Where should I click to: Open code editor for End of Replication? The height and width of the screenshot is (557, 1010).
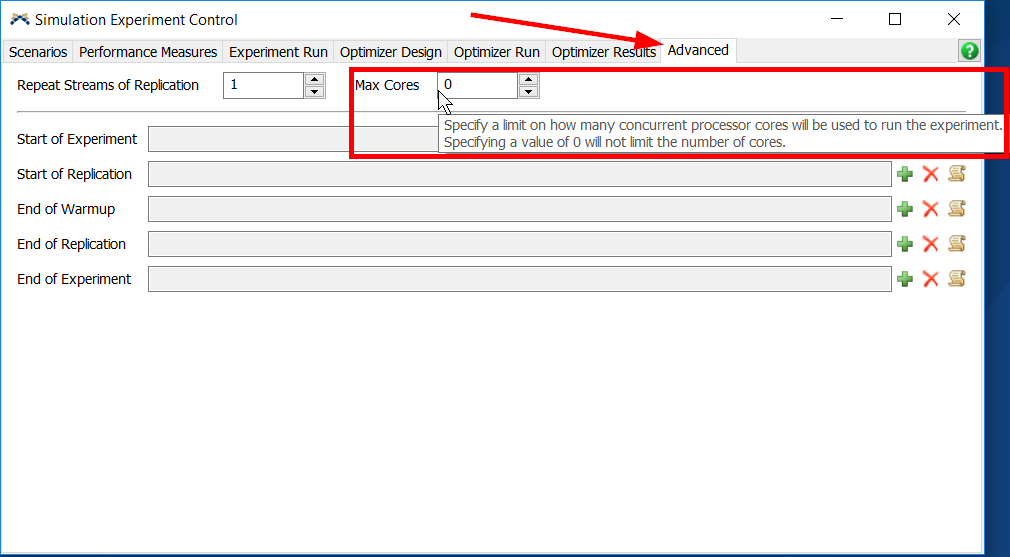(957, 244)
